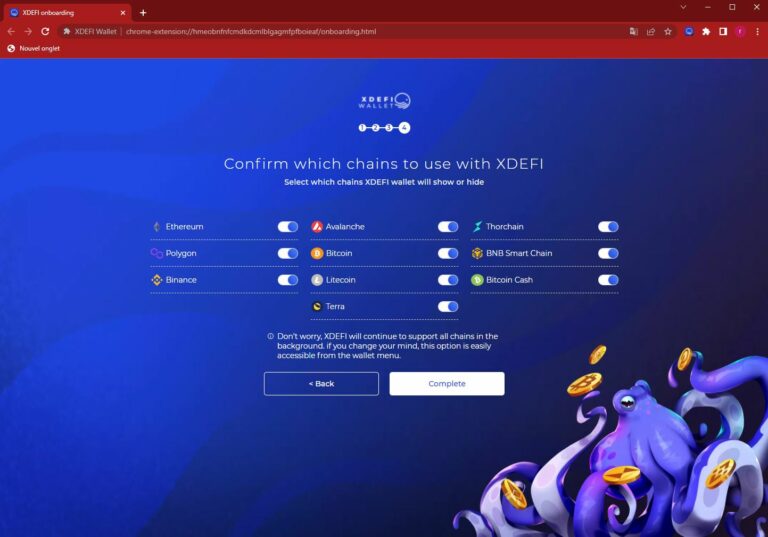Viewport: 768px width, 537px height.
Task: Expand the tab search chevron
Action: 683,7
